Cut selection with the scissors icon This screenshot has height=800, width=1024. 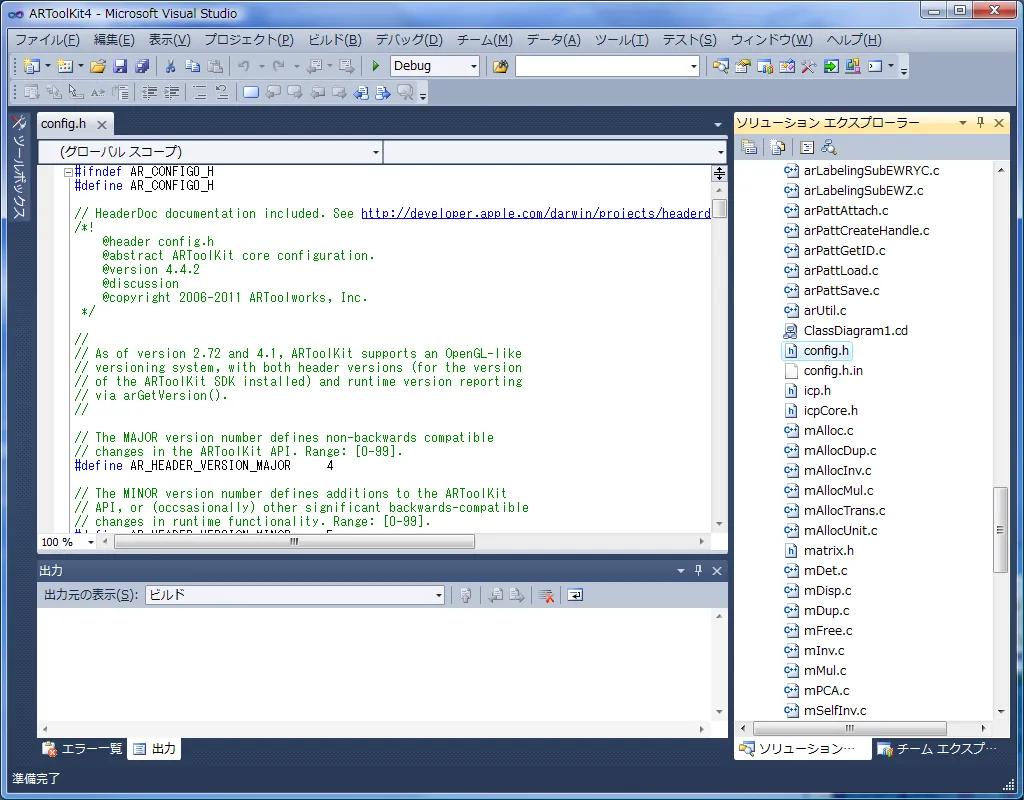pos(170,66)
